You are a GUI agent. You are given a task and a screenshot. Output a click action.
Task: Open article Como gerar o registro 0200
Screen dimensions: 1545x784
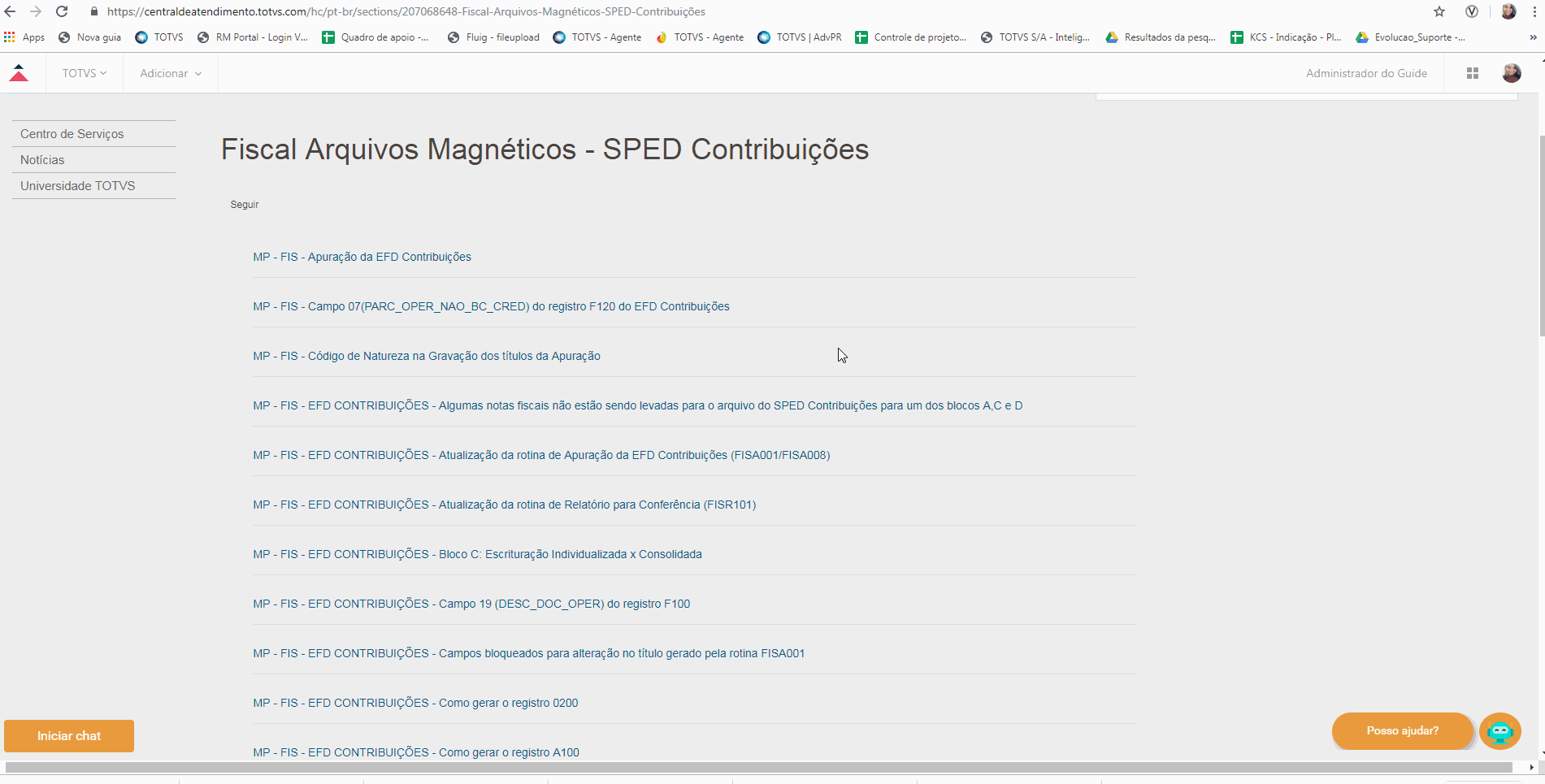coord(415,703)
